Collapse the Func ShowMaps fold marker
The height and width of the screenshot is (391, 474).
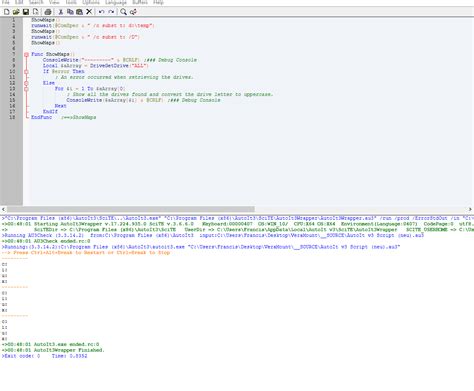26,54
